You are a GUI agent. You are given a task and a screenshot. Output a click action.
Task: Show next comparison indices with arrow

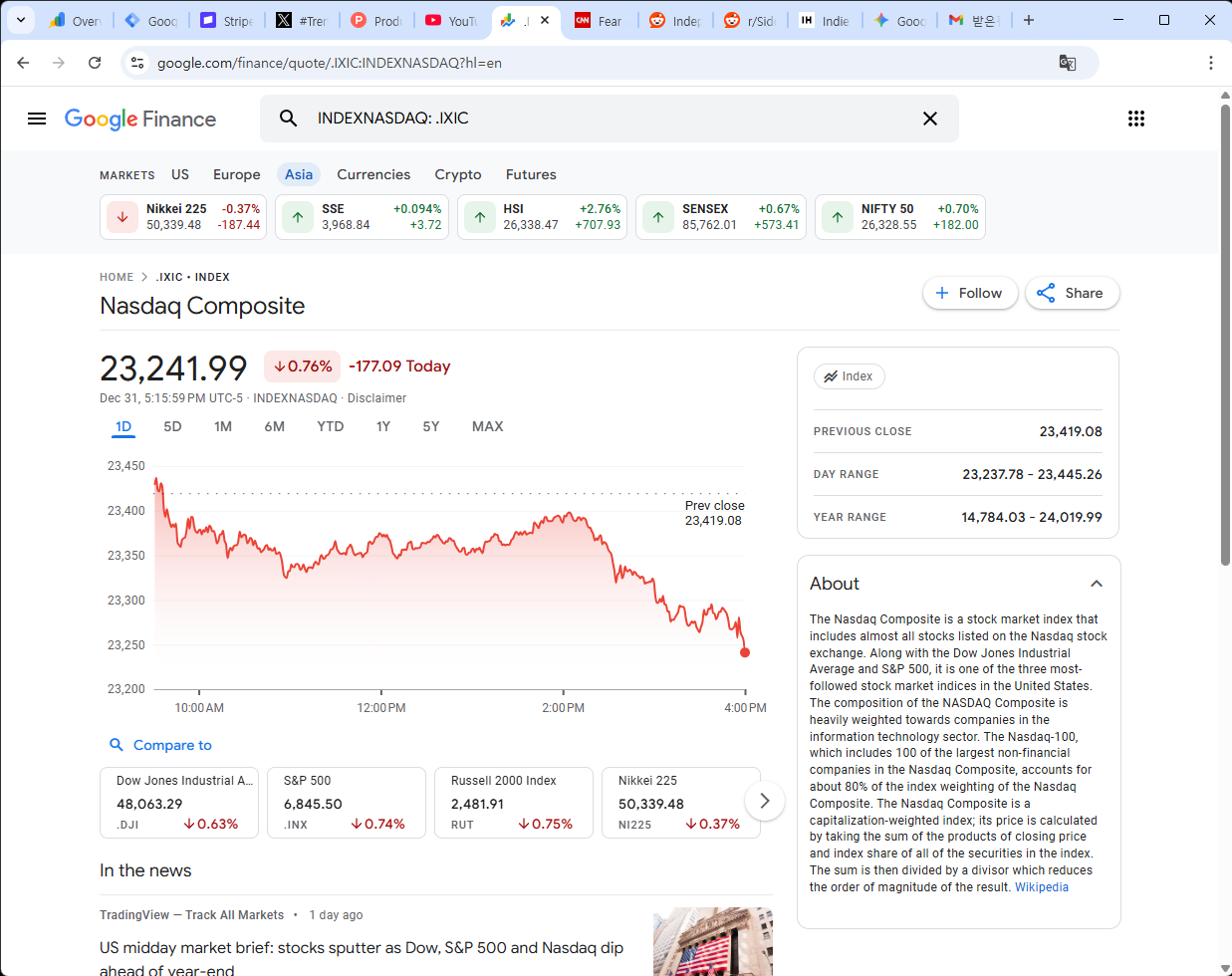pos(764,801)
